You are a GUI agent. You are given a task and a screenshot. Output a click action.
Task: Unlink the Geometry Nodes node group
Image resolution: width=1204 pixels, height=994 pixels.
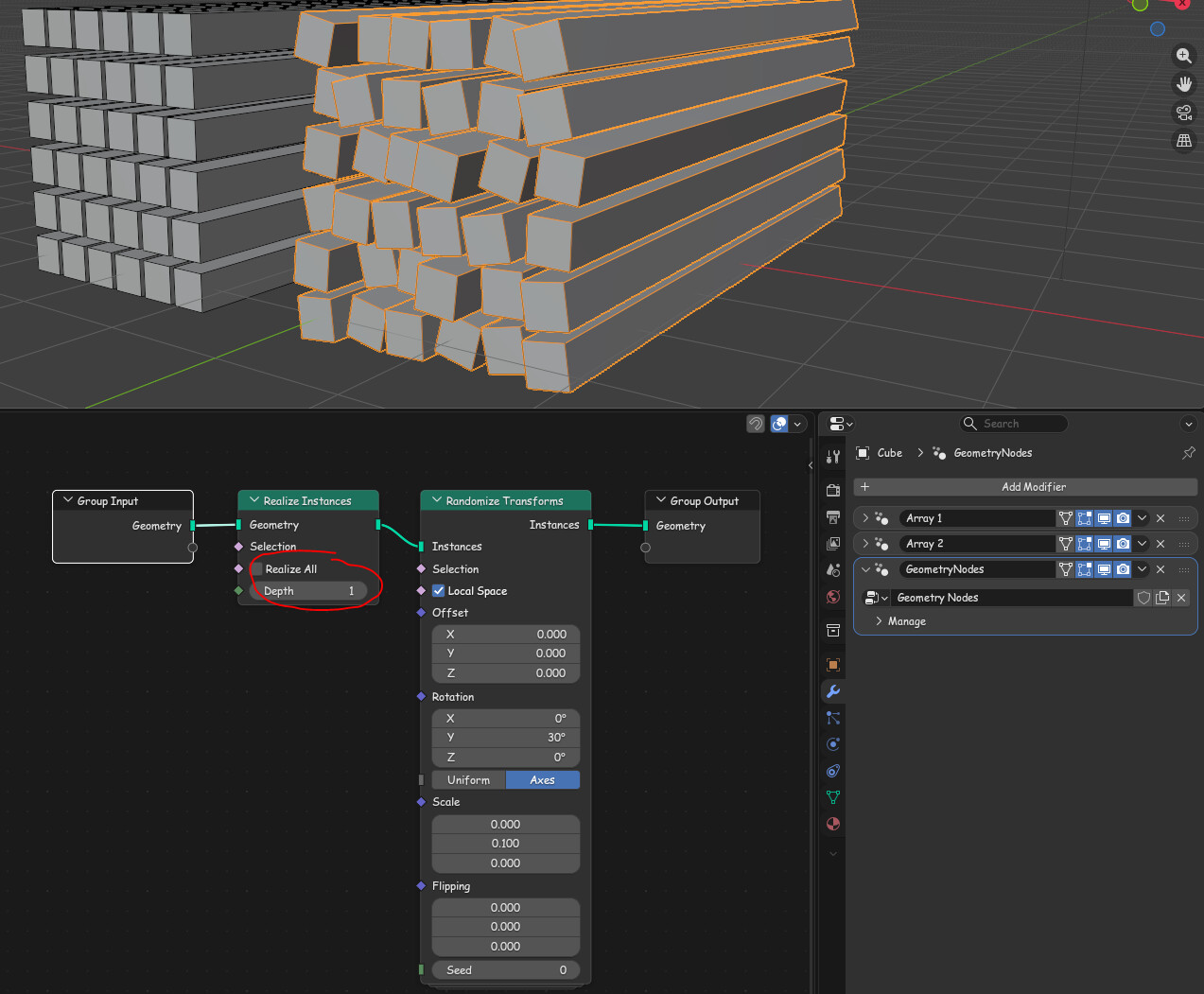click(1181, 598)
